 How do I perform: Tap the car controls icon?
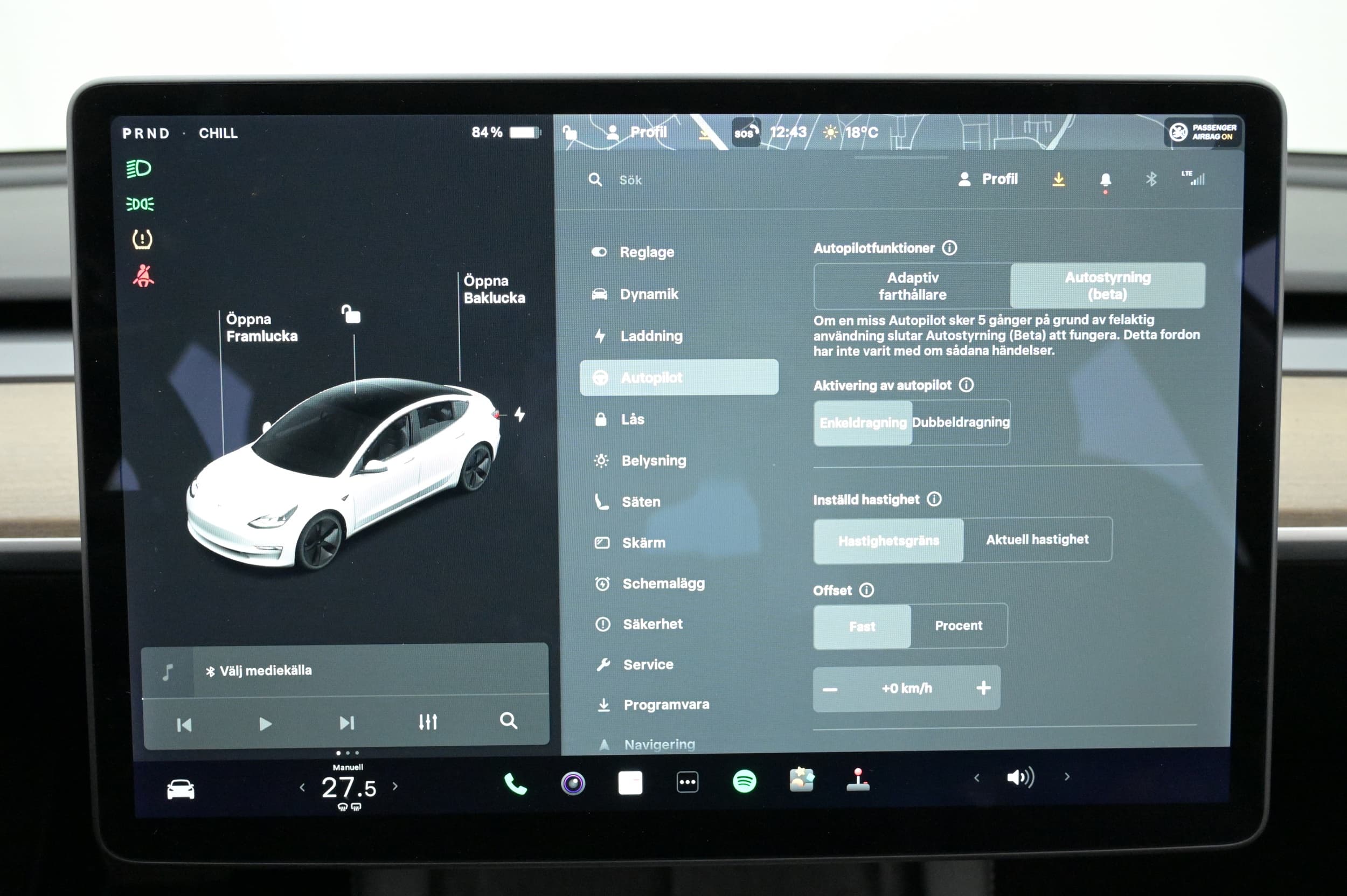click(180, 790)
